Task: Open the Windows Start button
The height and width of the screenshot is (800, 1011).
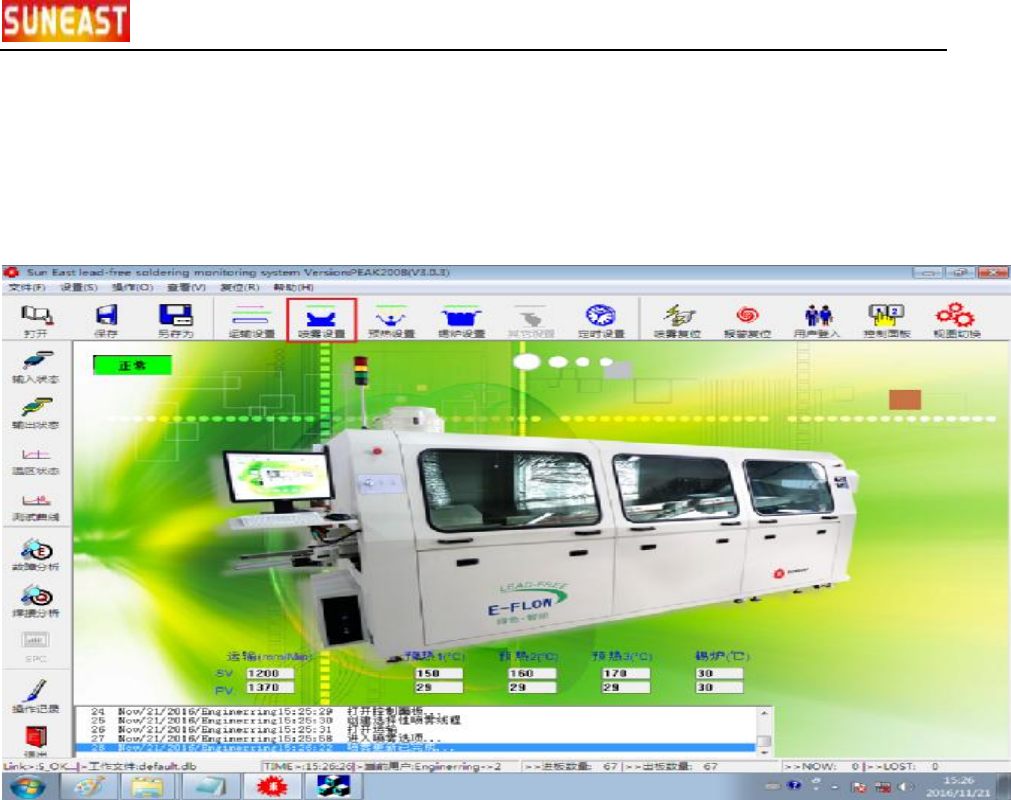Action: [27, 787]
